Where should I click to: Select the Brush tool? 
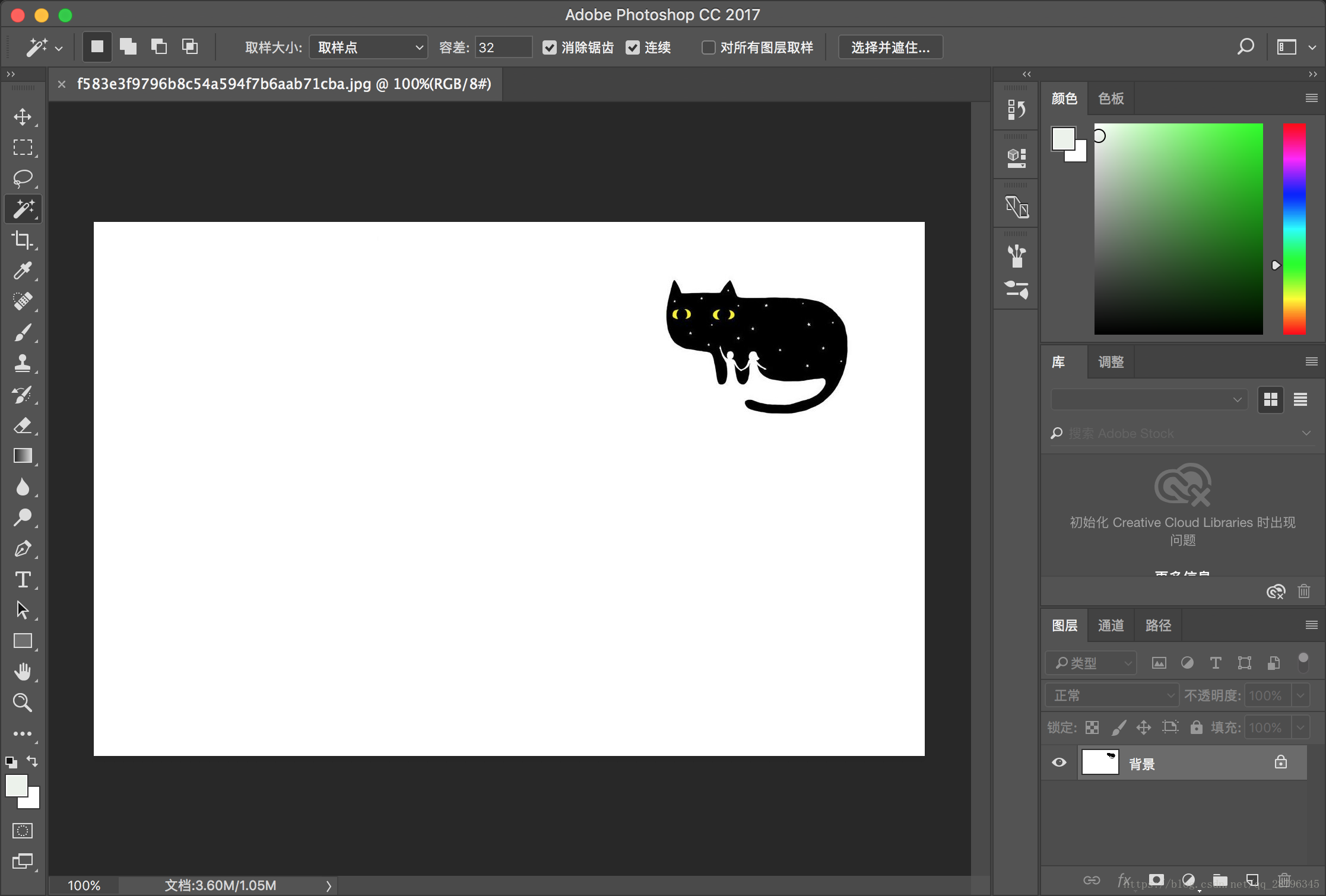tap(23, 332)
